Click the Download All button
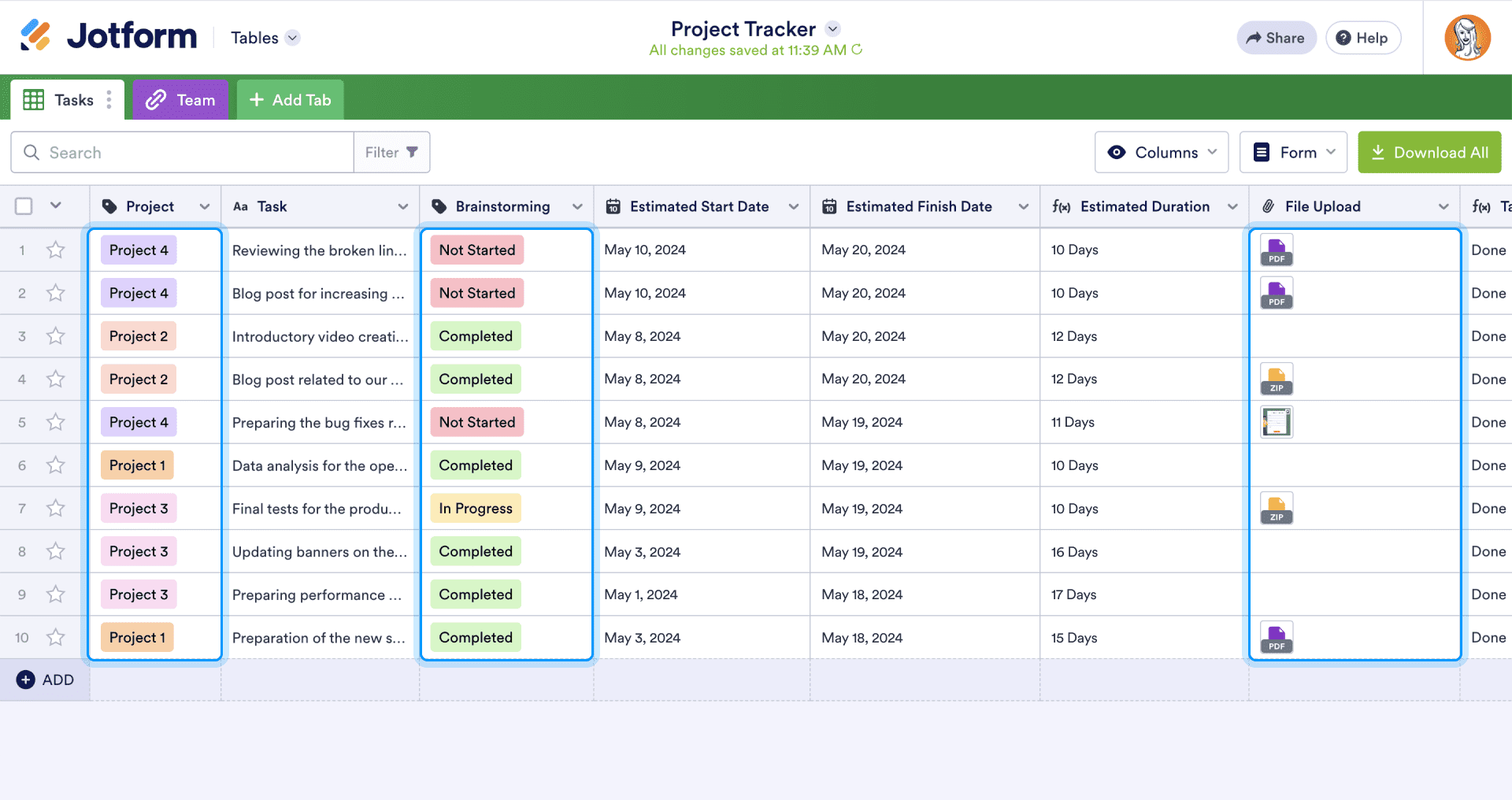The height and width of the screenshot is (800, 1512). pos(1429,152)
